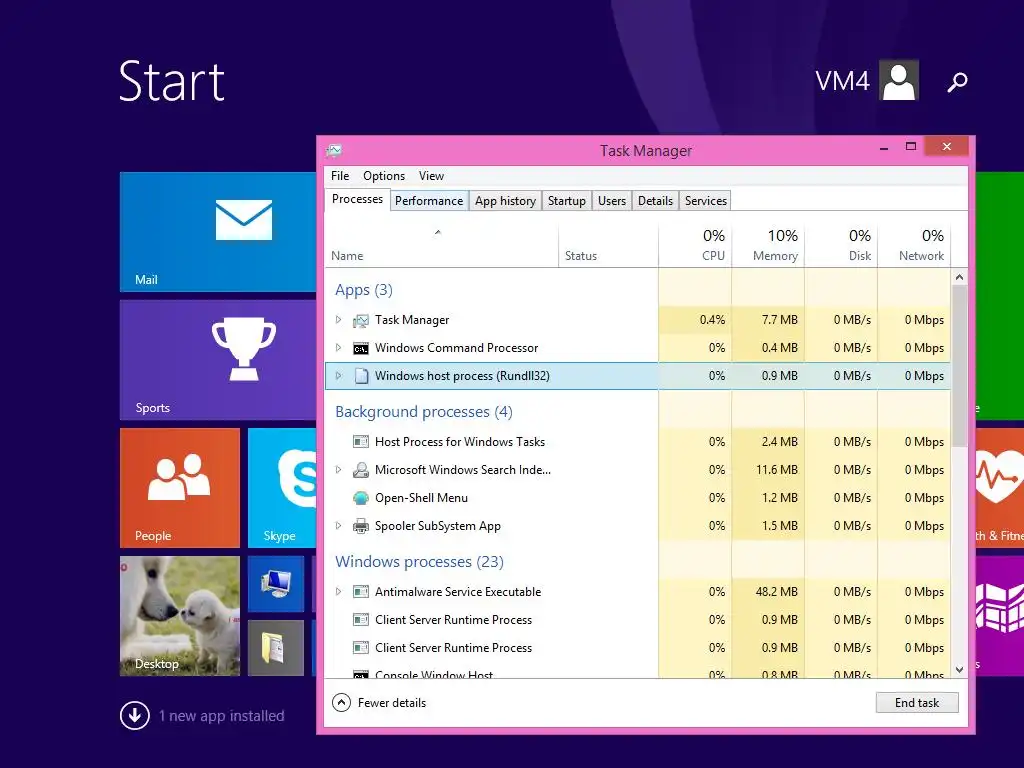Screen dimensions: 1024x768
Task: Click the scrollbar up arrow
Action: click(959, 278)
